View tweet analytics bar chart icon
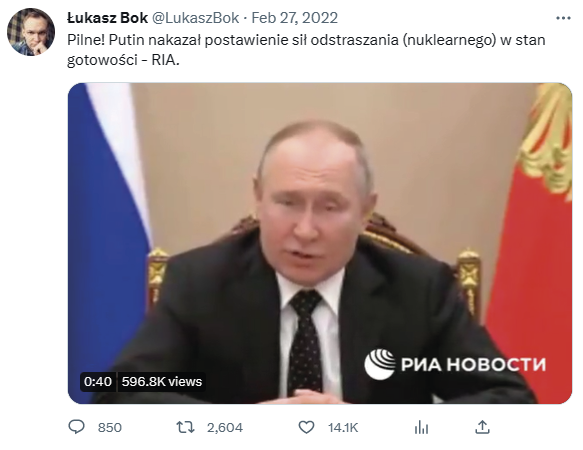 421,427
